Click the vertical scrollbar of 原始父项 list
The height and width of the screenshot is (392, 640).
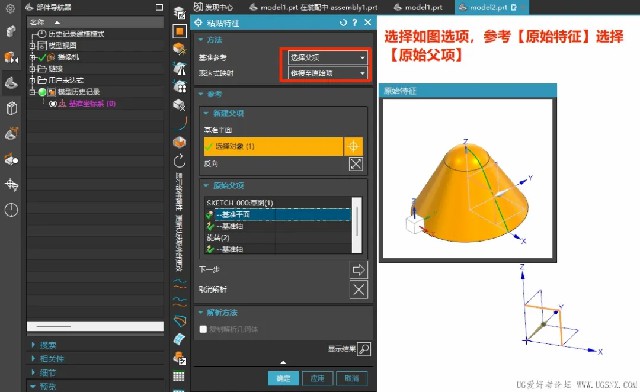click(356, 225)
